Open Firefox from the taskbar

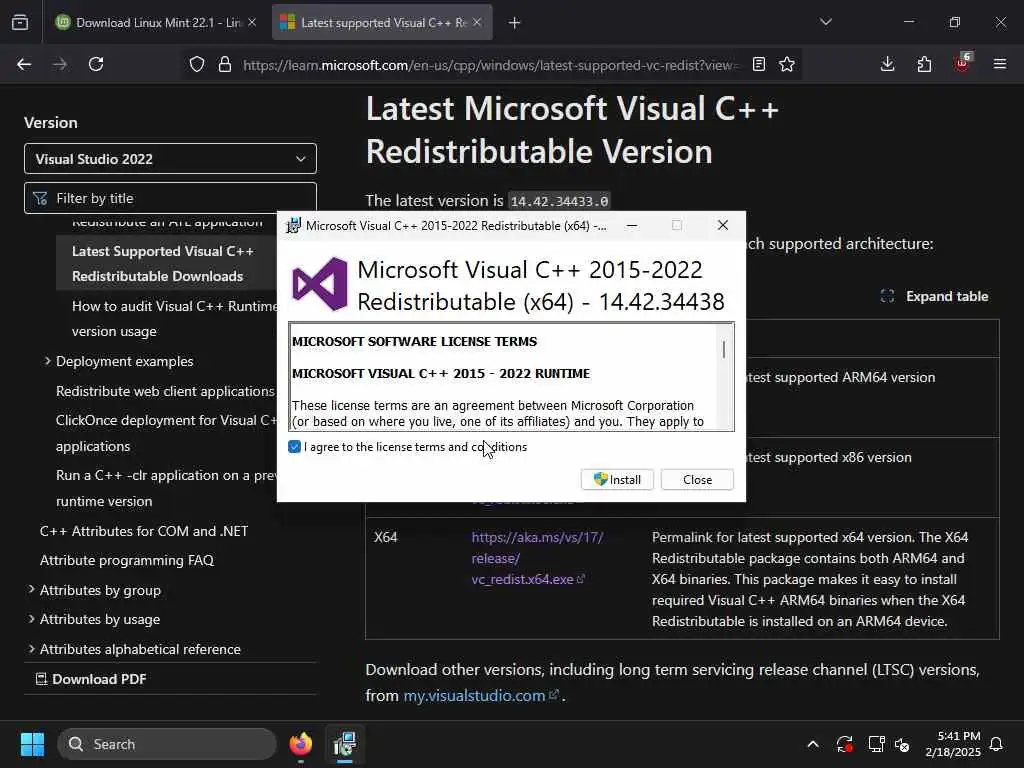pos(301,744)
